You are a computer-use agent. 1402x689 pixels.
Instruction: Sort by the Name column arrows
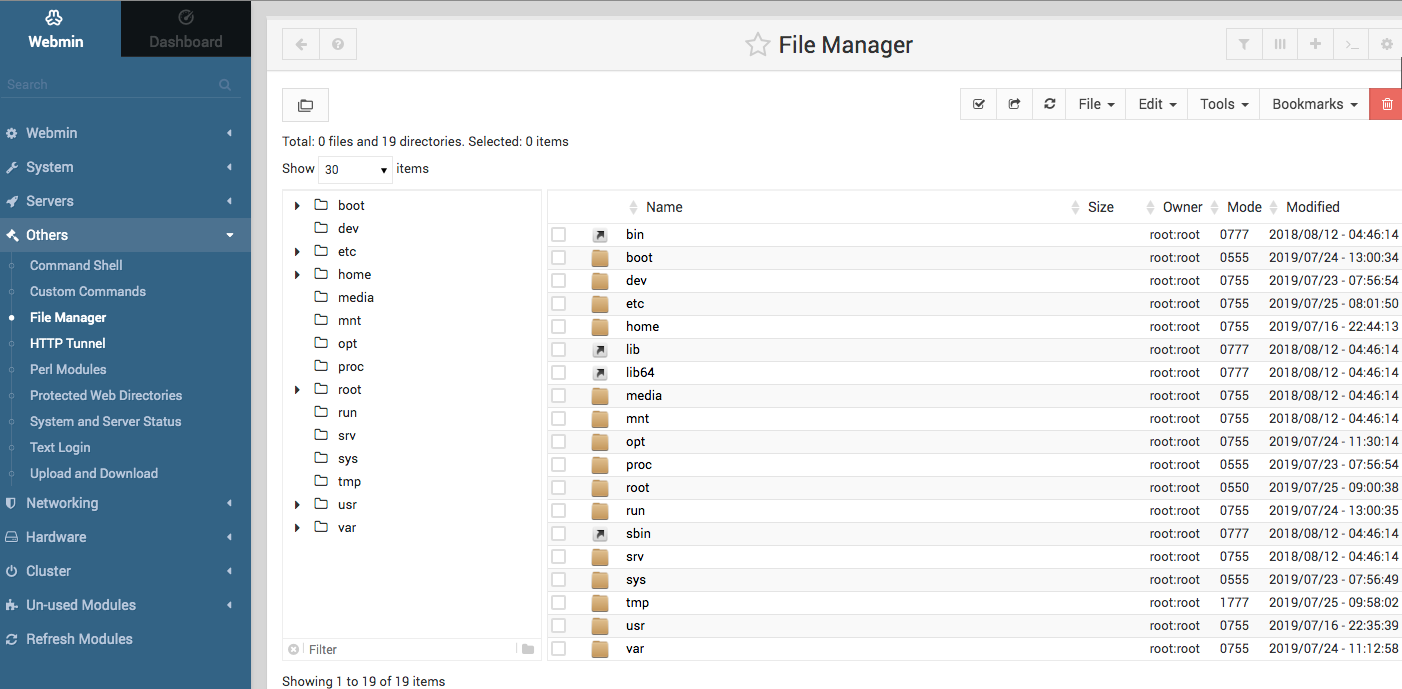pyautogui.click(x=633, y=207)
